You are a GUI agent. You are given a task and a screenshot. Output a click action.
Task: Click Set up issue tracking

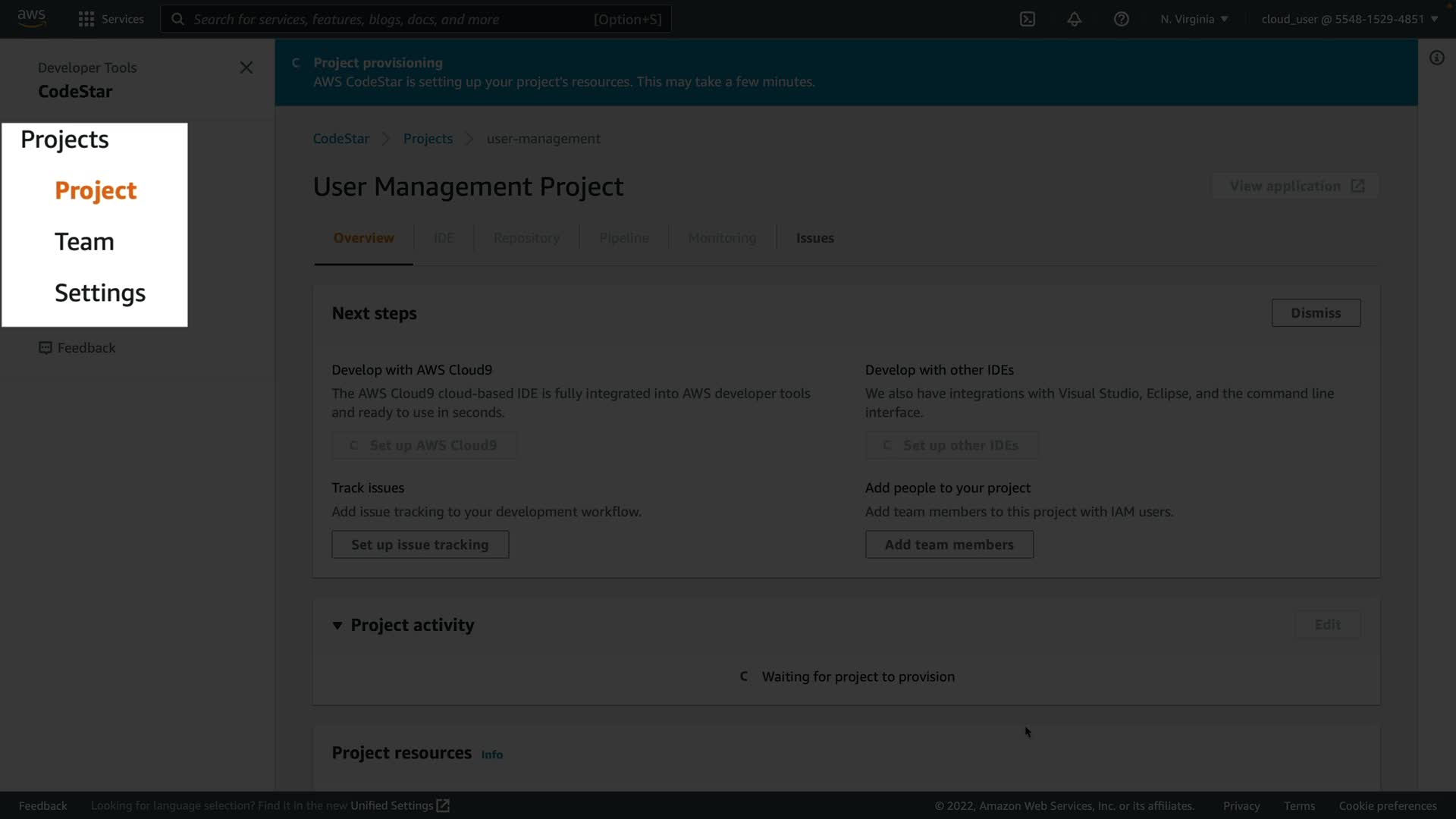pyautogui.click(x=420, y=544)
